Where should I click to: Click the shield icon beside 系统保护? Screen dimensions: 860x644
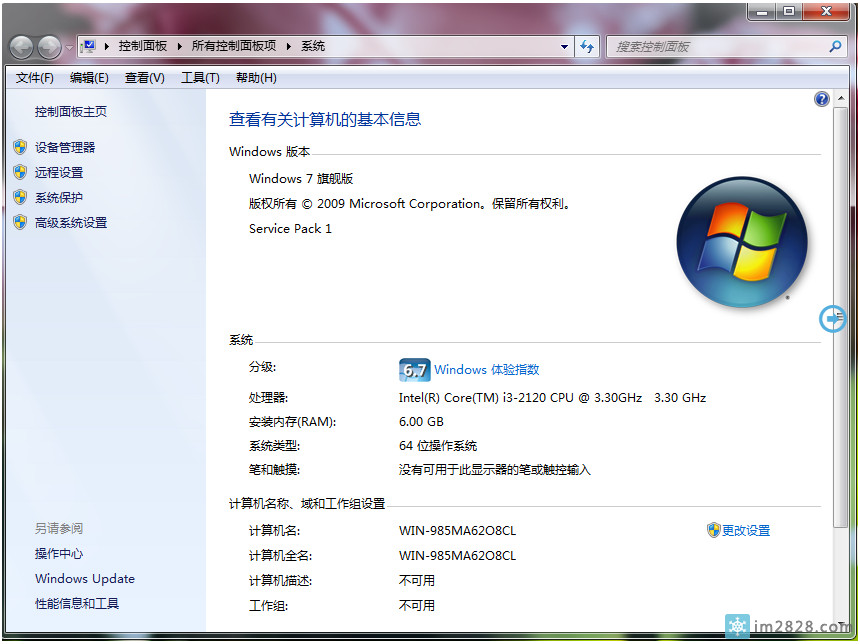tap(20, 197)
